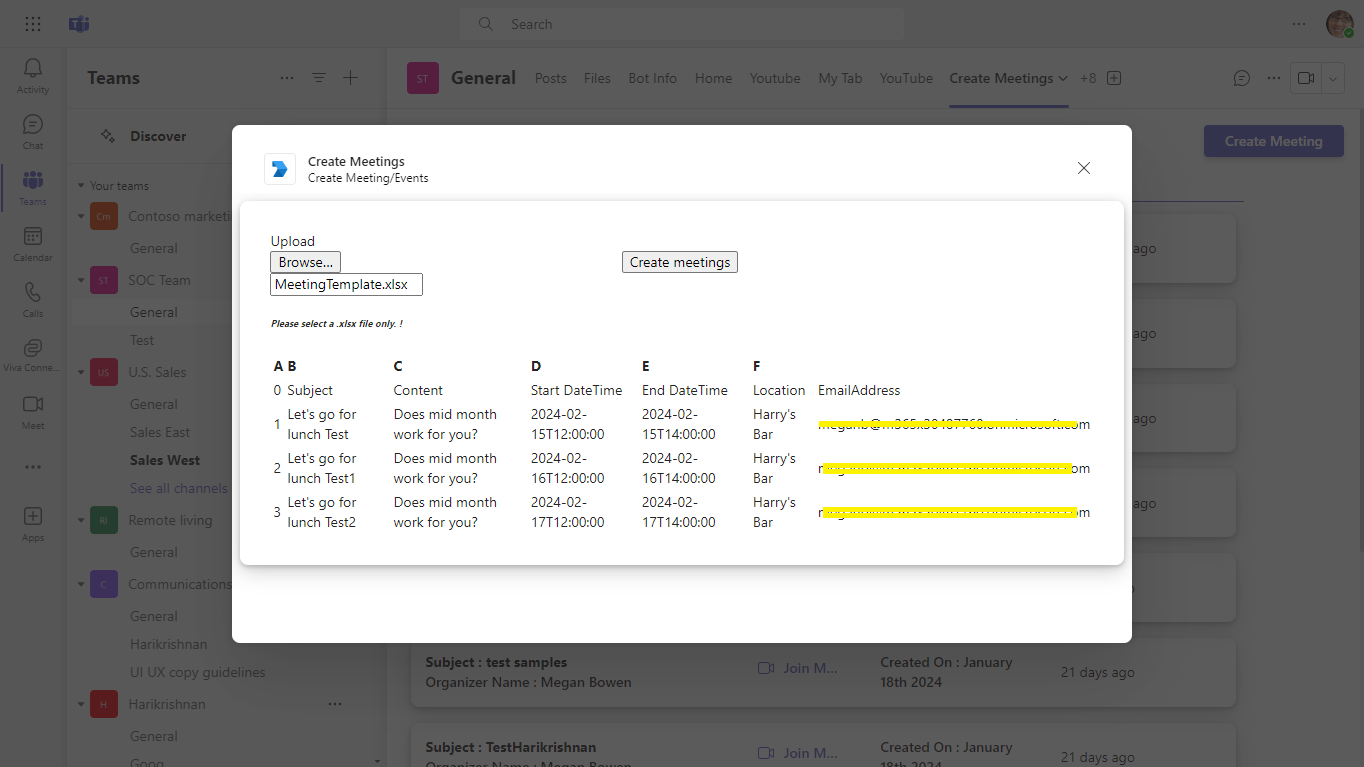
Task: Click in the top Search box
Action: click(681, 24)
